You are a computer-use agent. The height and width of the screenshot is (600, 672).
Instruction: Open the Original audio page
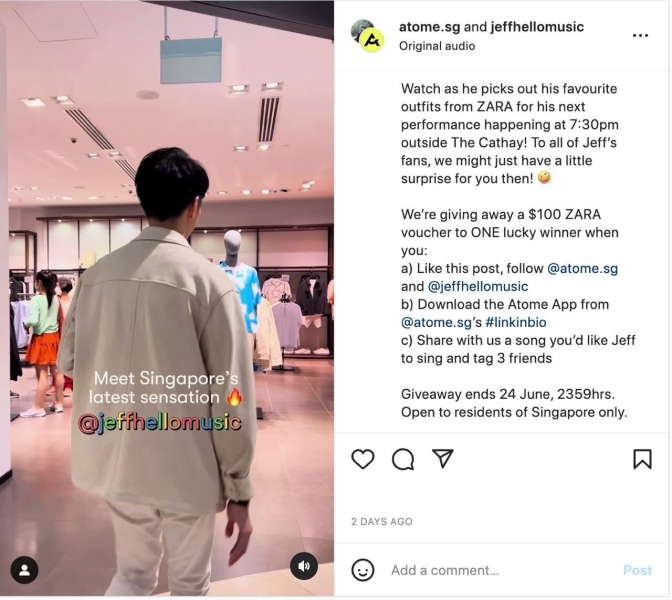[437, 46]
